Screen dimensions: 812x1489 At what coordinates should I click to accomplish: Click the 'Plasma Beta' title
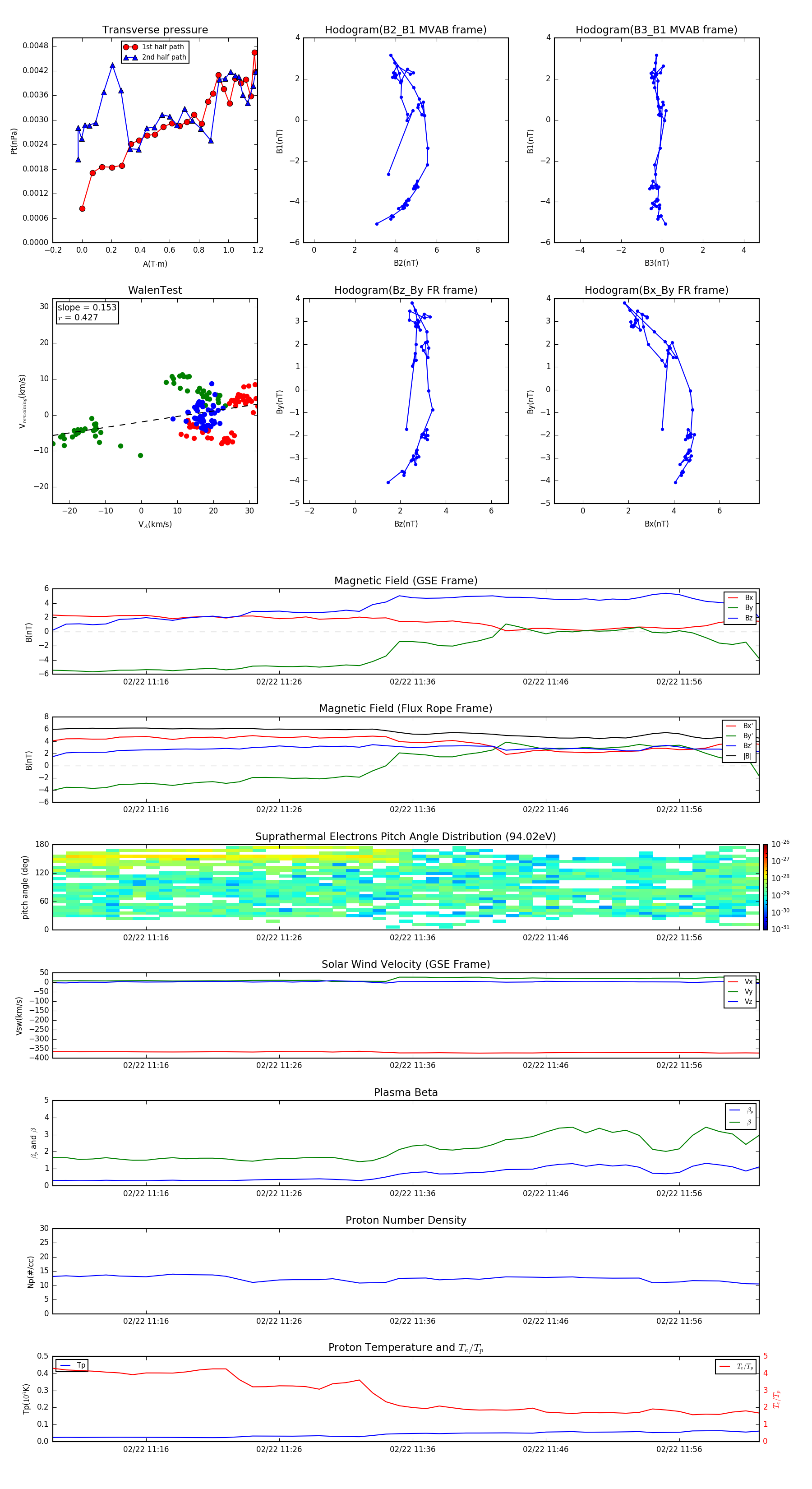(406, 1092)
